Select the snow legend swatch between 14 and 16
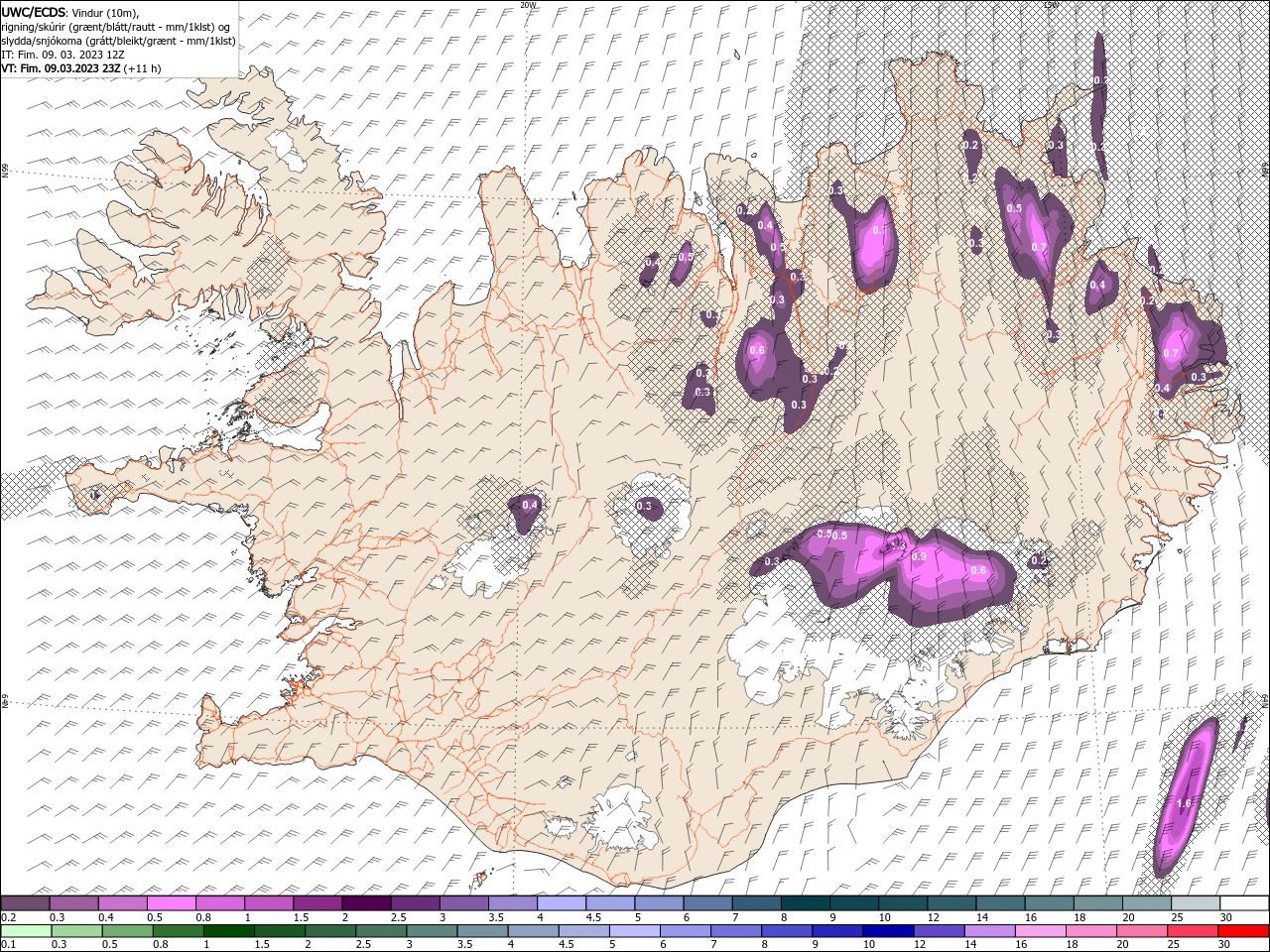Viewport: 1270px width, 952px height. click(x=1001, y=902)
